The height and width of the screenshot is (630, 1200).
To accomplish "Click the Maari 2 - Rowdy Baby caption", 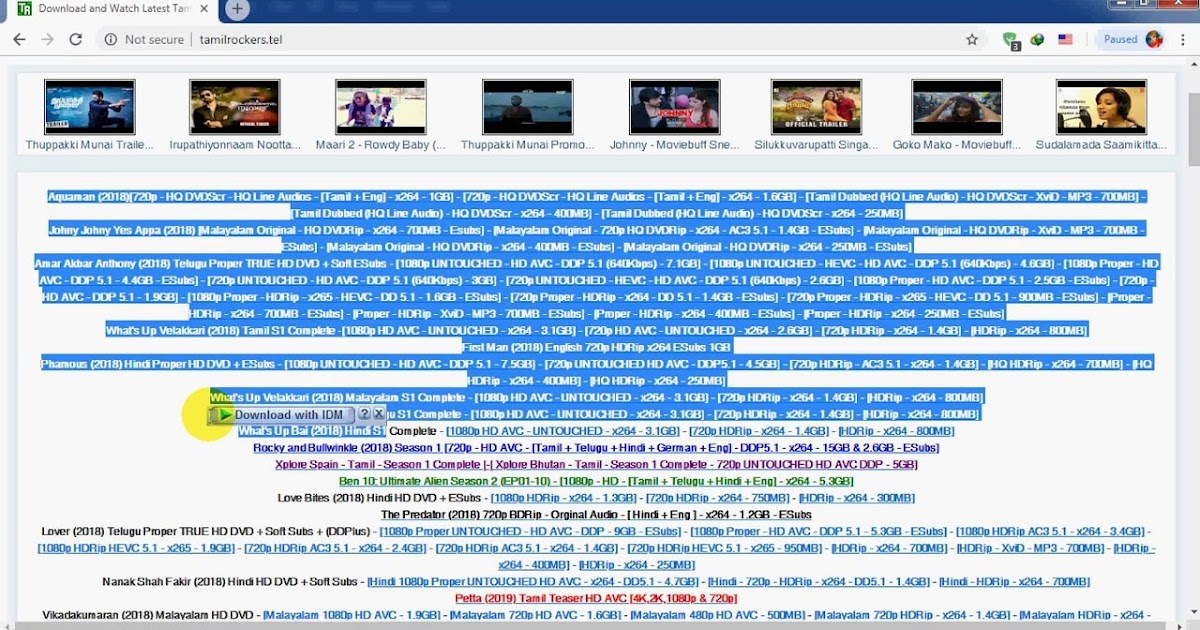I will [381, 145].
